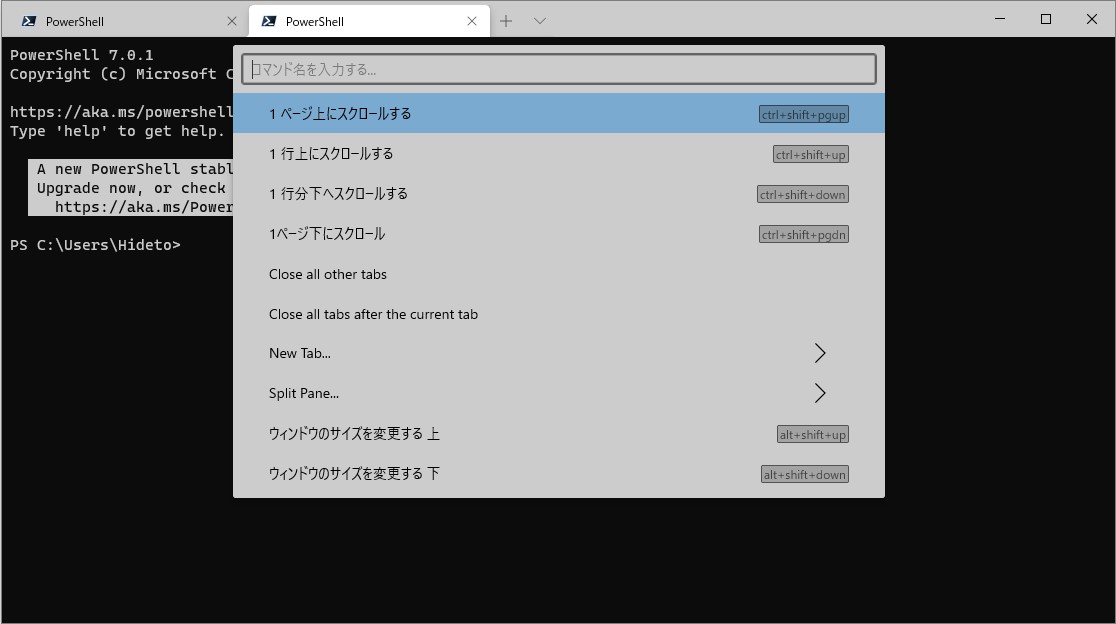Image resolution: width=1116 pixels, height=624 pixels.
Task: Expand the Split Pane submenu chevron
Action: 820,393
